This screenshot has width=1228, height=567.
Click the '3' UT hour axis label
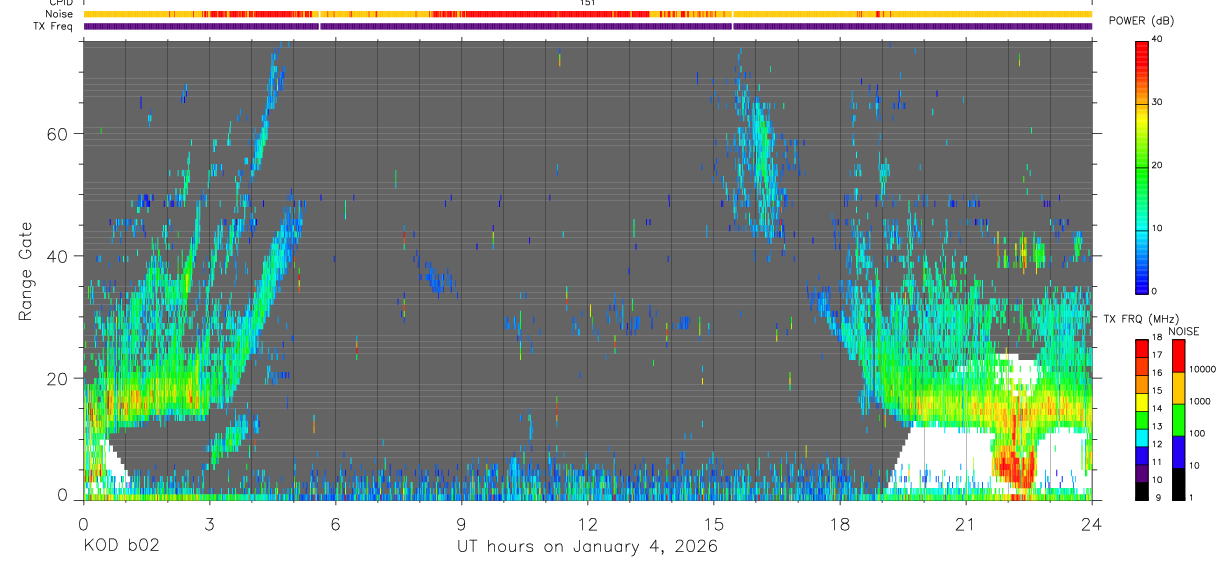209,524
